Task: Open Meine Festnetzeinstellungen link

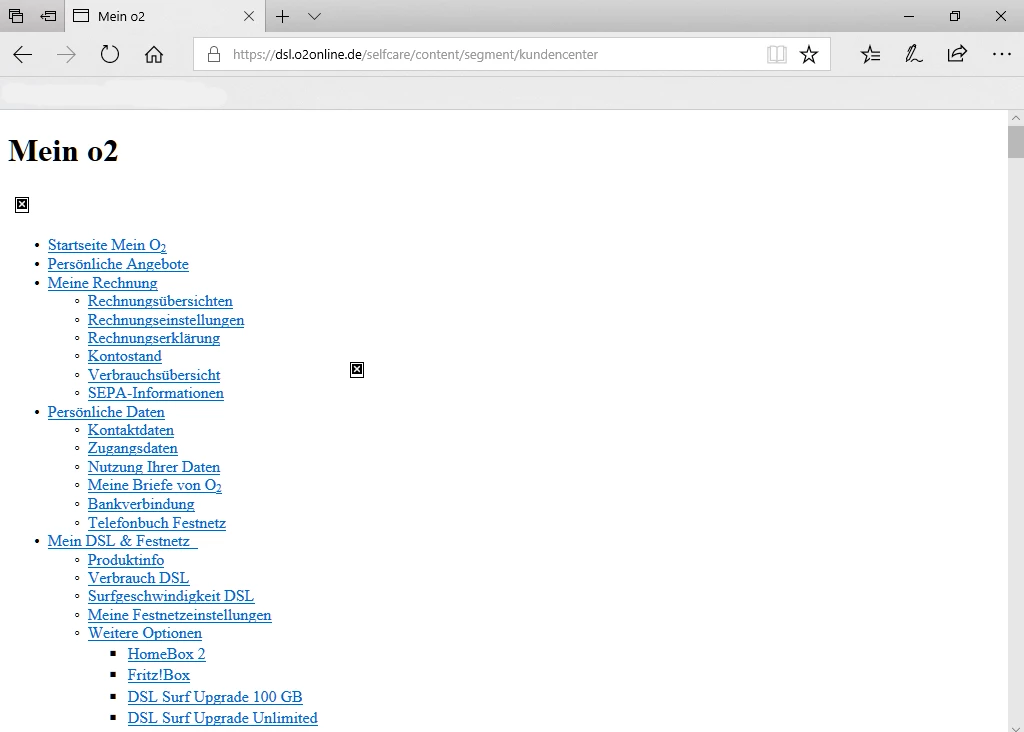Action: [x=180, y=615]
